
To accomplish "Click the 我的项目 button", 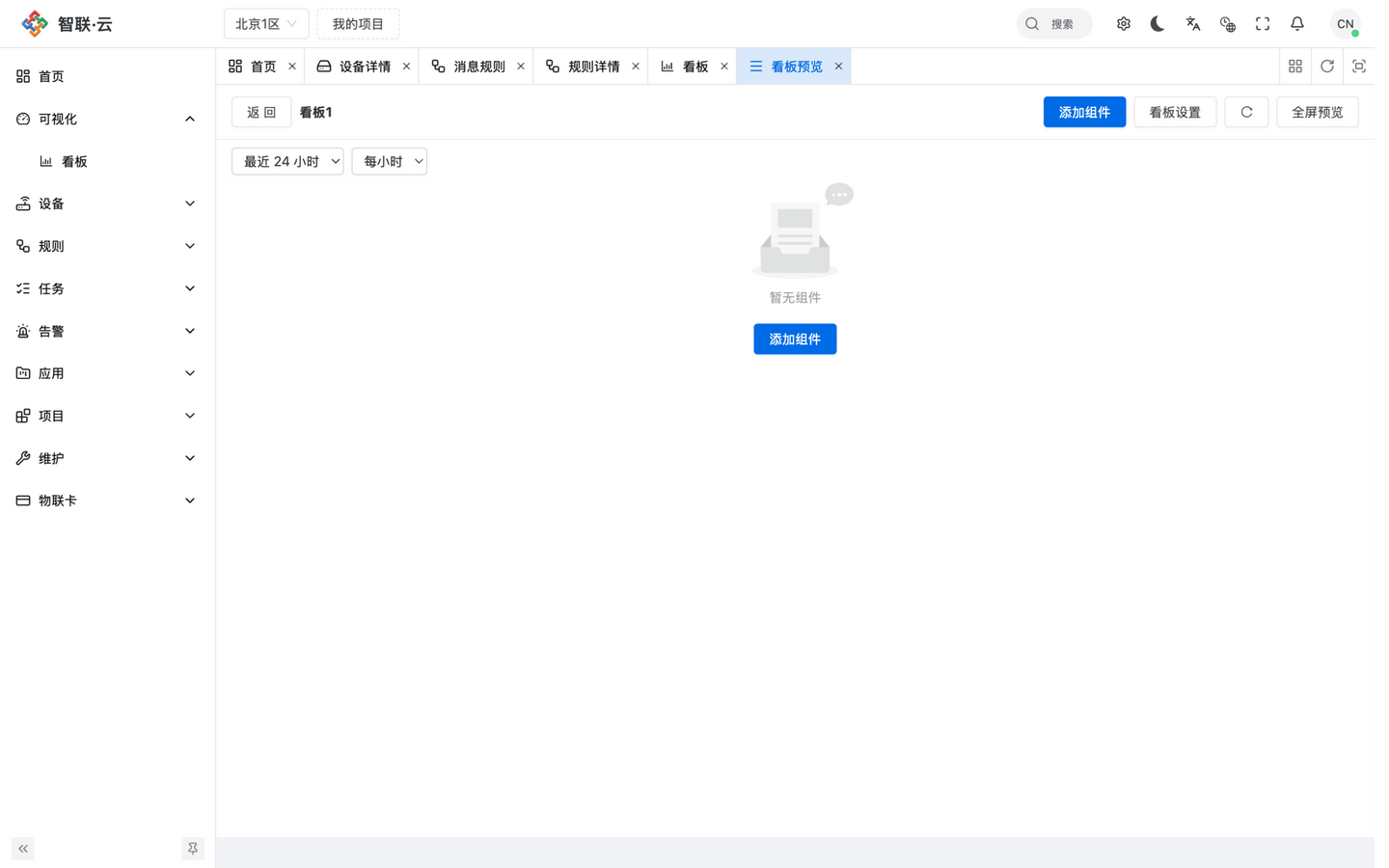I will coord(358,24).
